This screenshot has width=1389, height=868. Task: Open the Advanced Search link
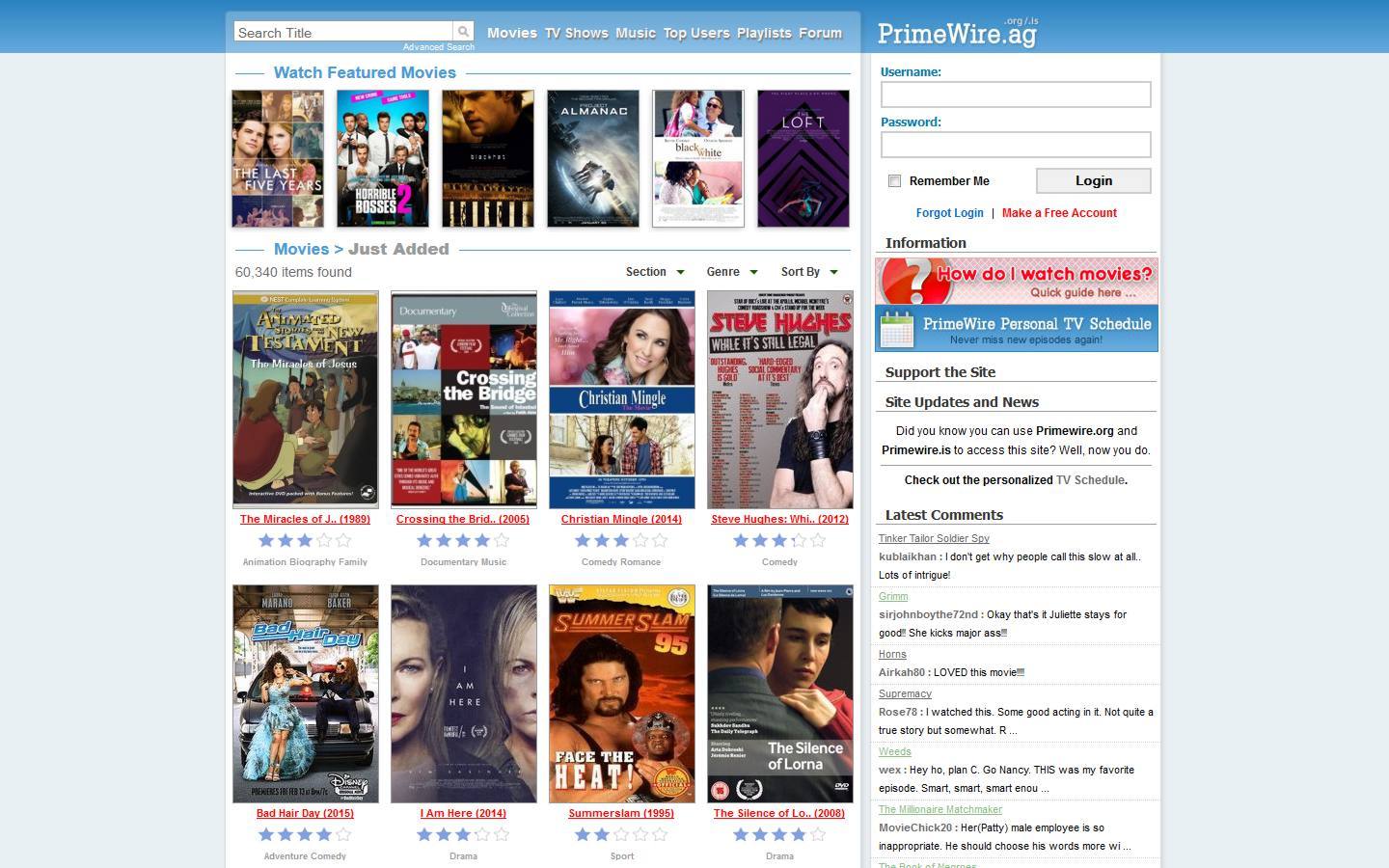439,47
